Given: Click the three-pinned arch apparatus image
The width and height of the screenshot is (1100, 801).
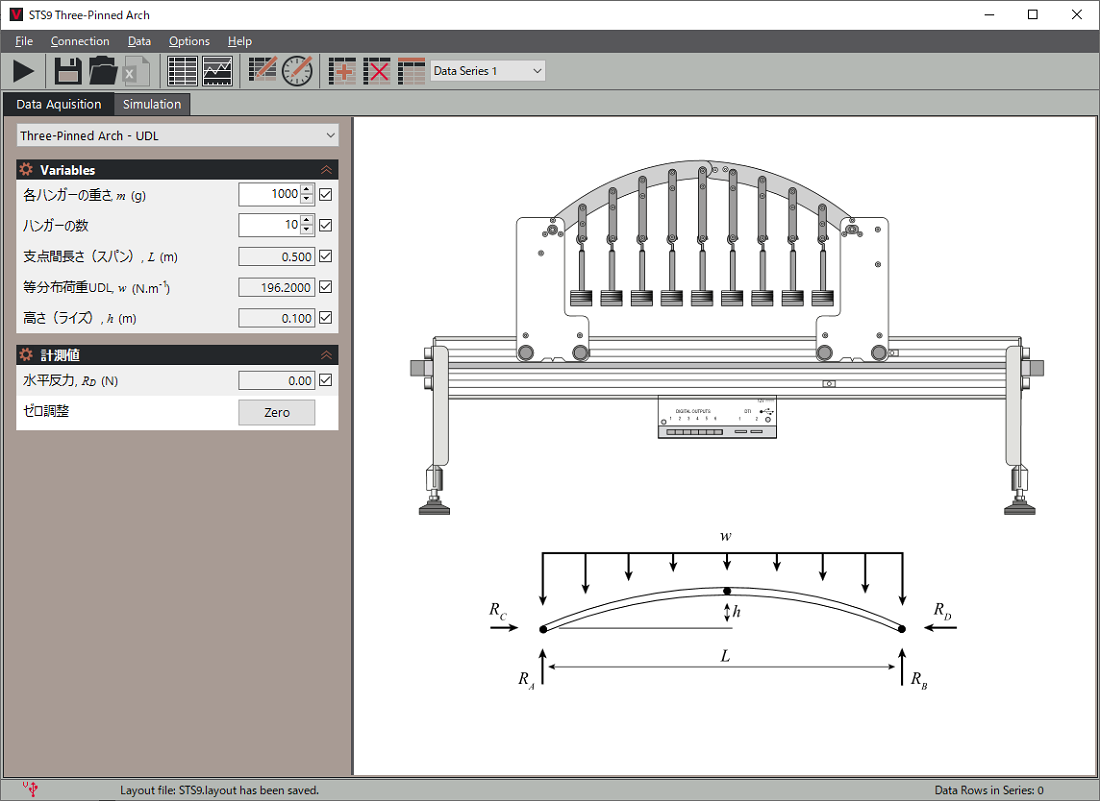Looking at the screenshot, I should point(726,337).
